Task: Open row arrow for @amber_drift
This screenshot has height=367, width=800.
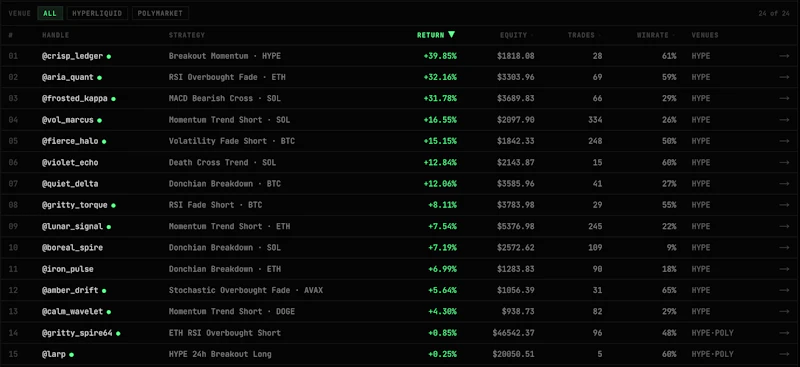Action: tap(784, 290)
